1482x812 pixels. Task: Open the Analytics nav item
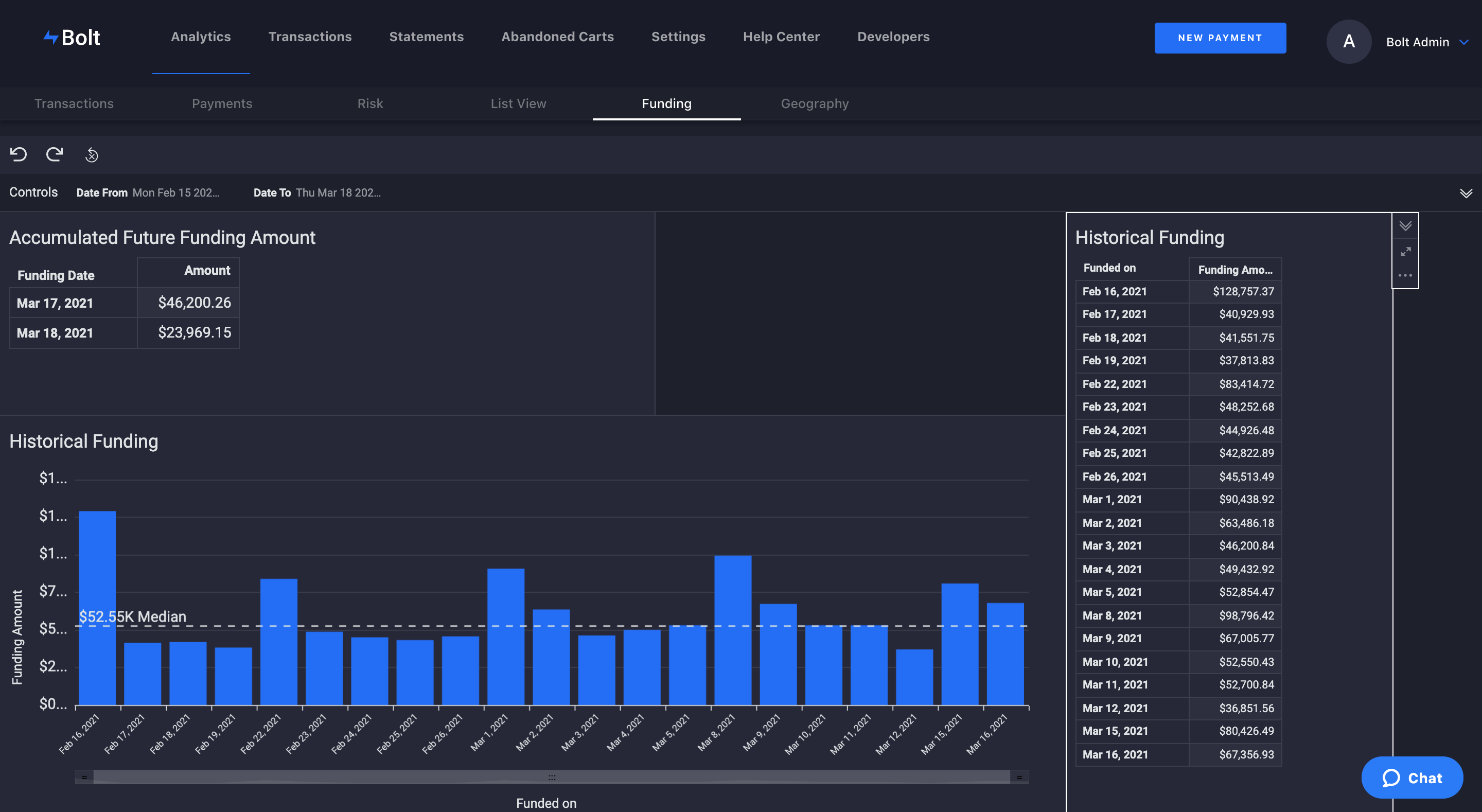(x=201, y=37)
